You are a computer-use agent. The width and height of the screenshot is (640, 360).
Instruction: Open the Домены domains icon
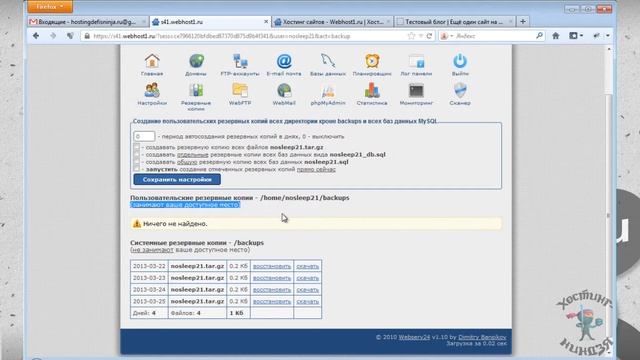point(196,61)
